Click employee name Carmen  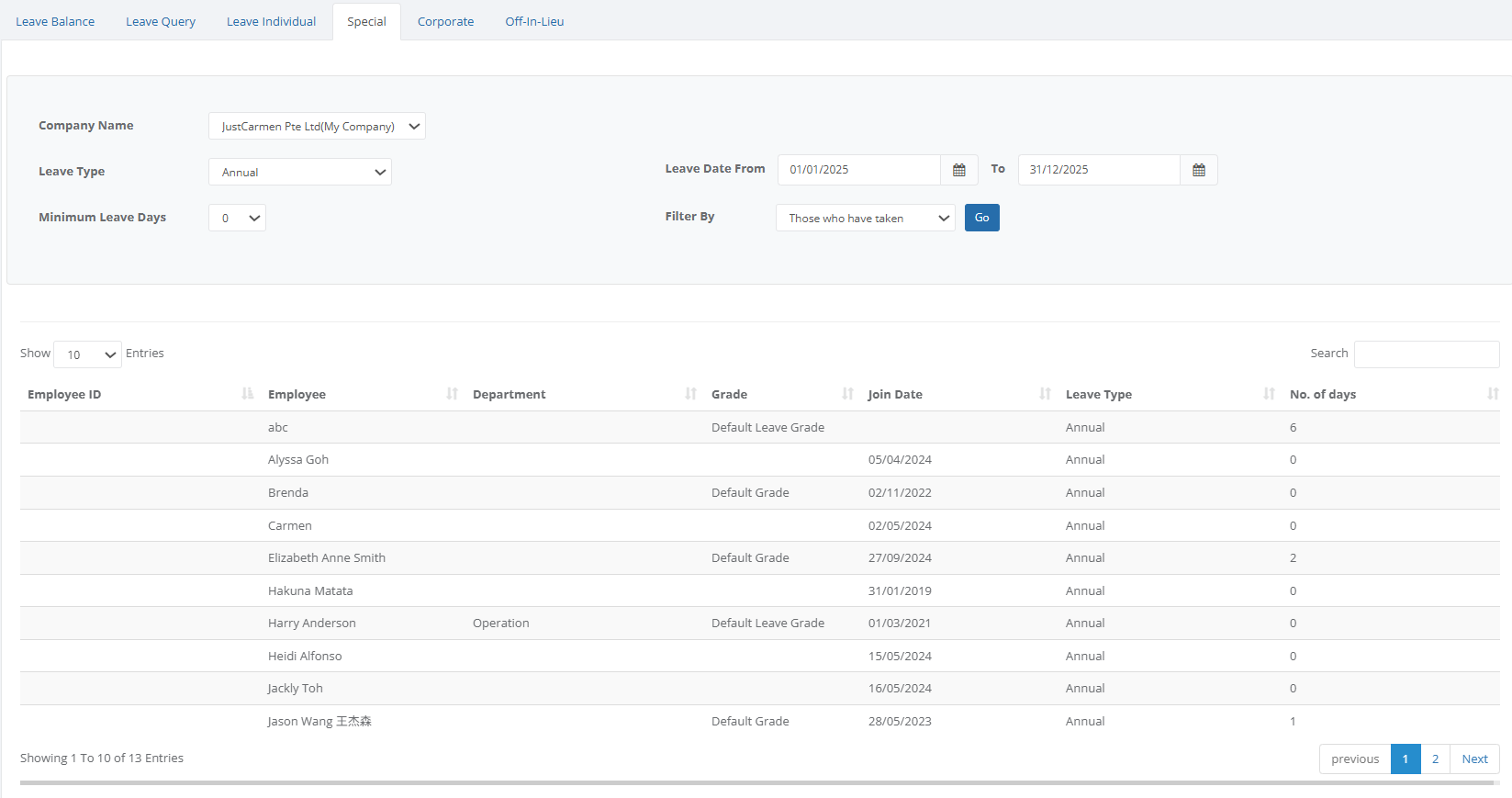tap(290, 525)
